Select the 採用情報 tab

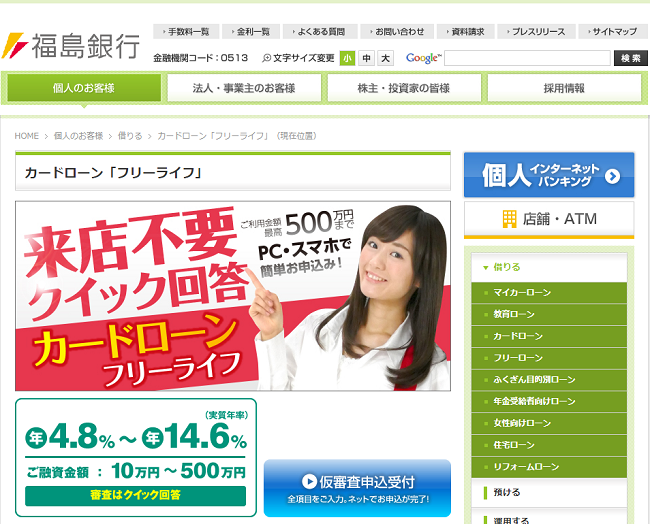(x=564, y=88)
